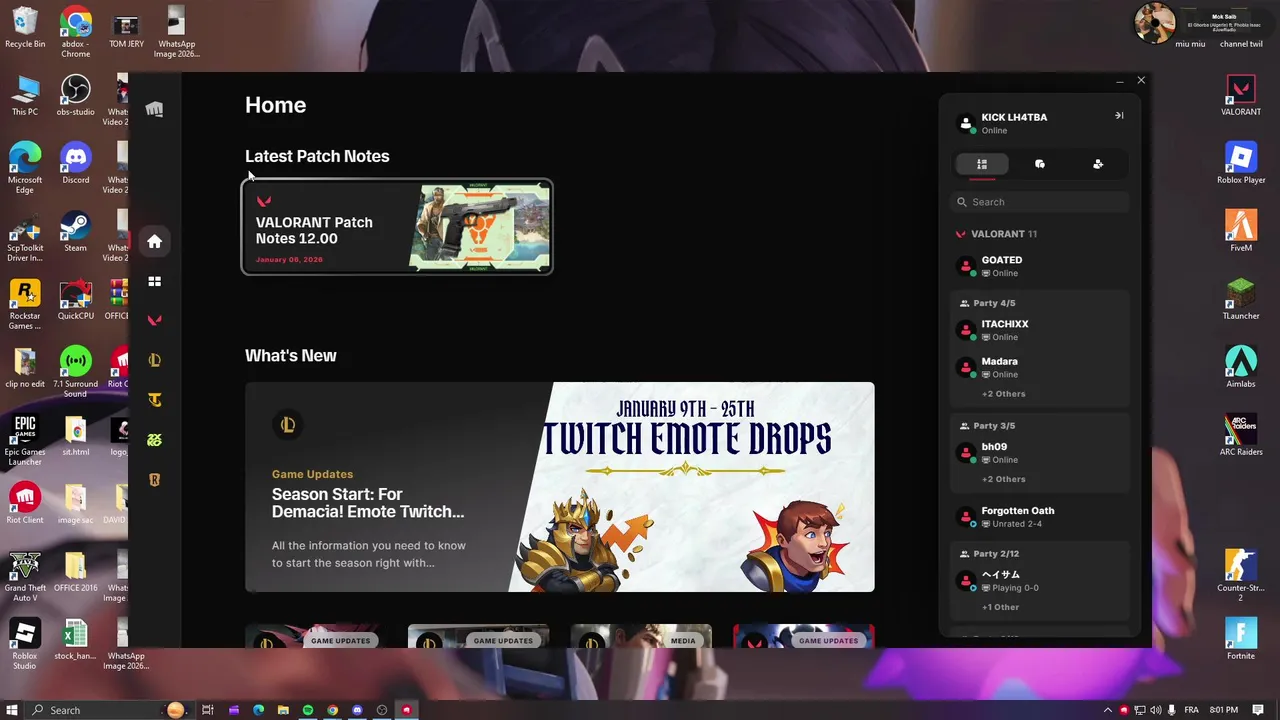Open 7.1 Surround Sound shortcut
The width and height of the screenshot is (1280, 720).
[x=75, y=372]
